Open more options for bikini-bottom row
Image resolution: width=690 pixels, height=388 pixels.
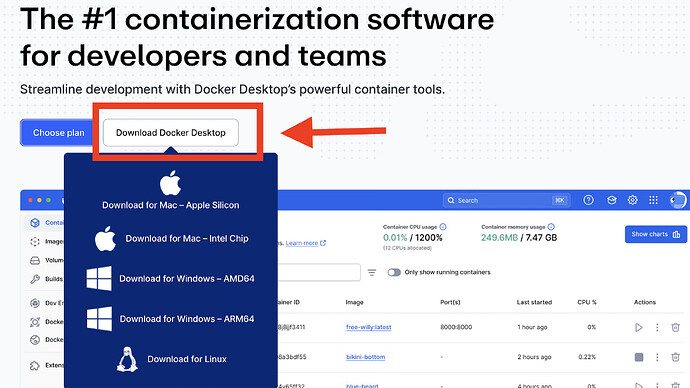tap(657, 357)
